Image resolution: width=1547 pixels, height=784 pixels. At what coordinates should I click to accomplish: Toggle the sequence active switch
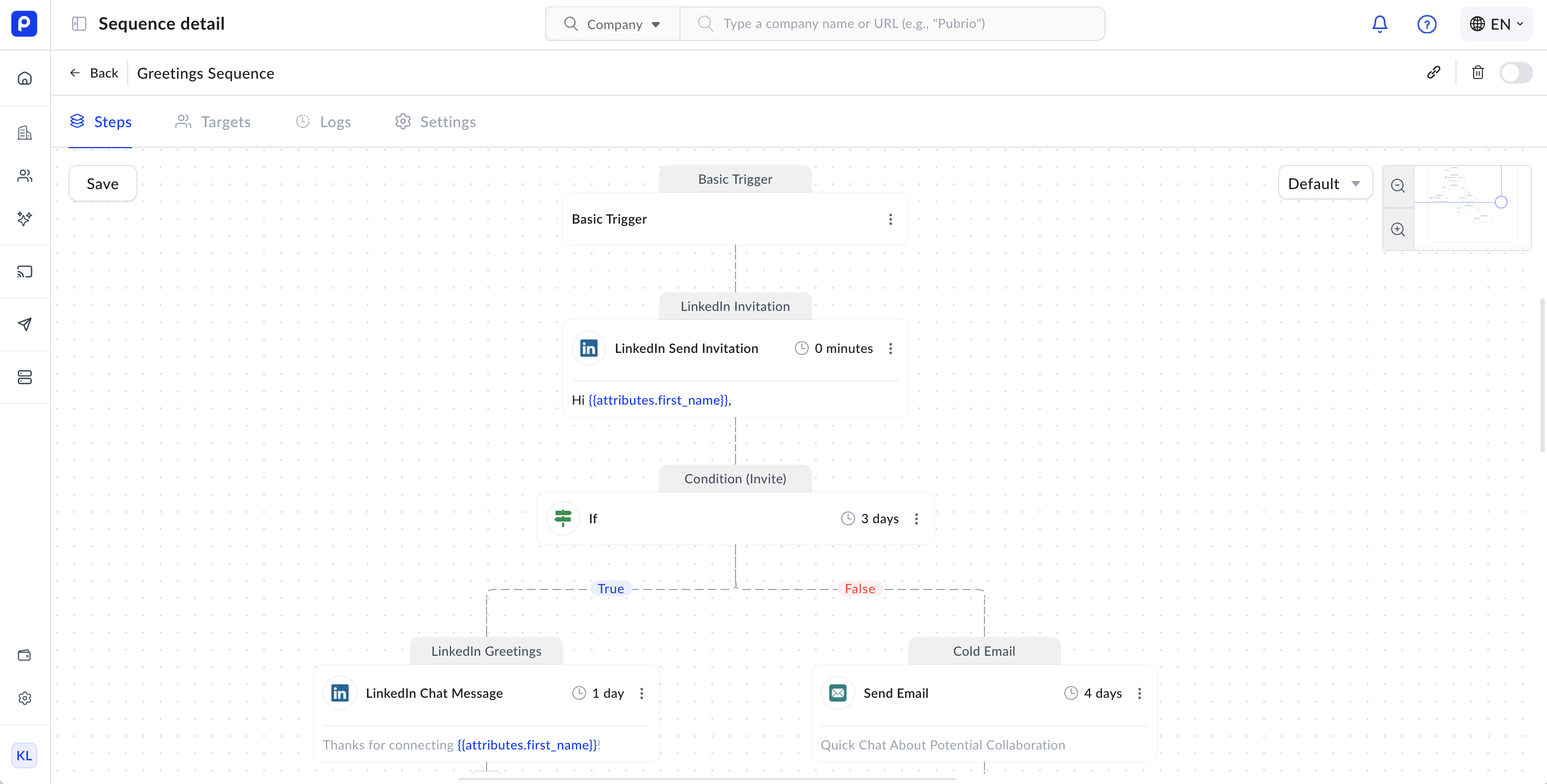(x=1515, y=73)
